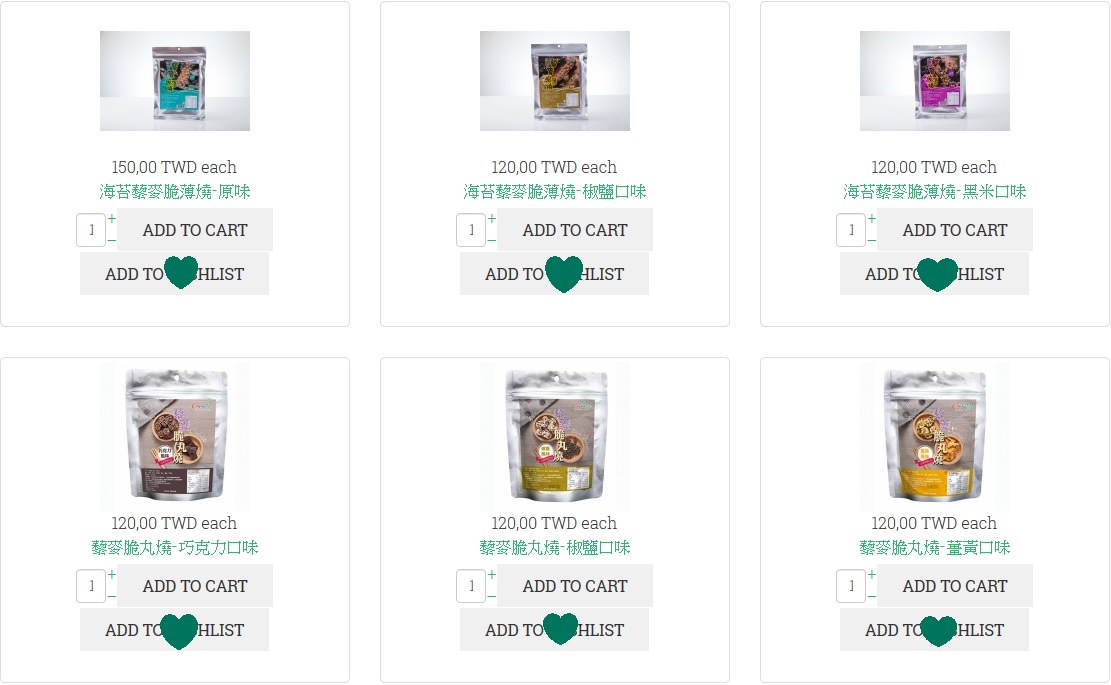Decrease quantity with minus for 海苔藜麥脆薄燒-黑米口味
Viewport: 1111px width, 685px height.
tap(872, 240)
